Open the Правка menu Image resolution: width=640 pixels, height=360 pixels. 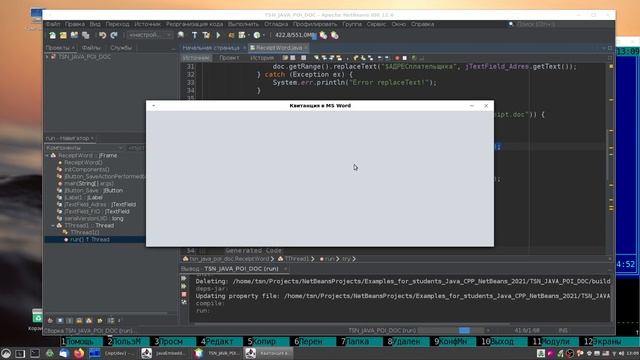[x=75, y=24]
